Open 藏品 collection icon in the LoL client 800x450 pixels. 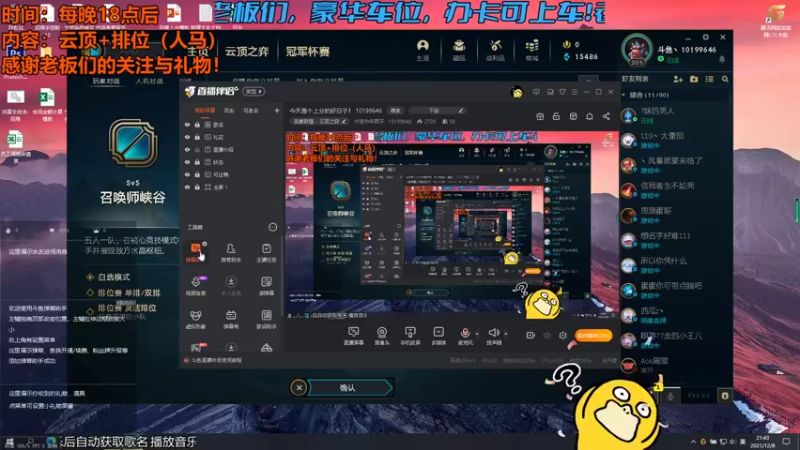[459, 50]
